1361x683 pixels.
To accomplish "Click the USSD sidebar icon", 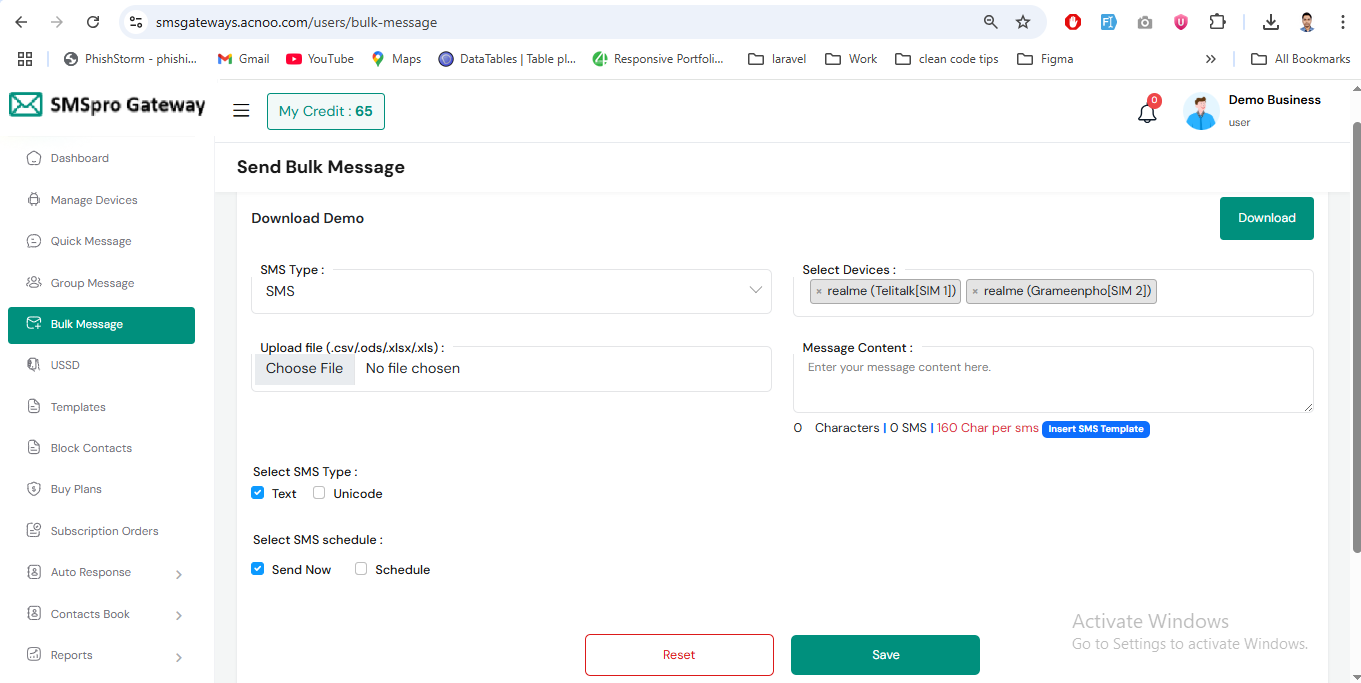I will 34,365.
